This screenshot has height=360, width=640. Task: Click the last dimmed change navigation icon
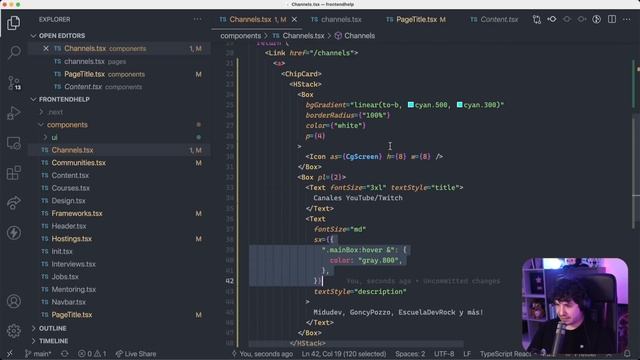coord(582,19)
